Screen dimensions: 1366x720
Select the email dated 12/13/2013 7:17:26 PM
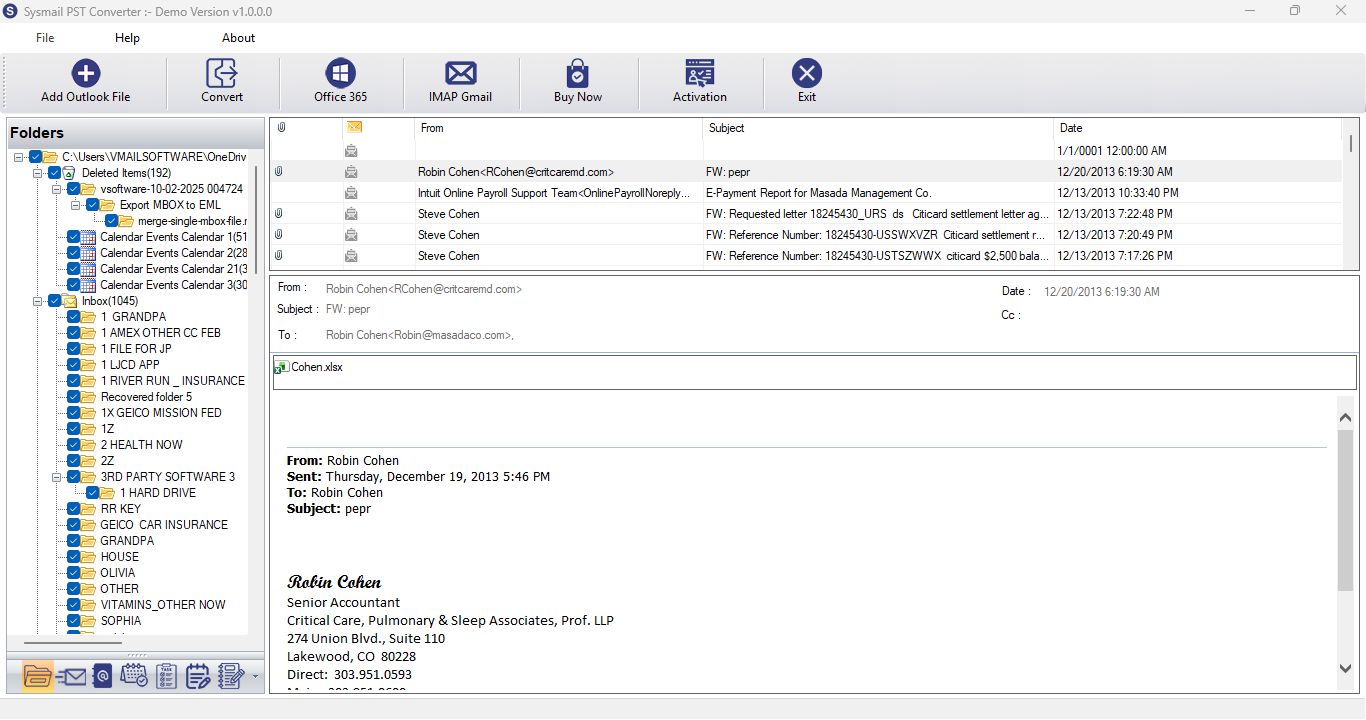[x=806, y=256]
